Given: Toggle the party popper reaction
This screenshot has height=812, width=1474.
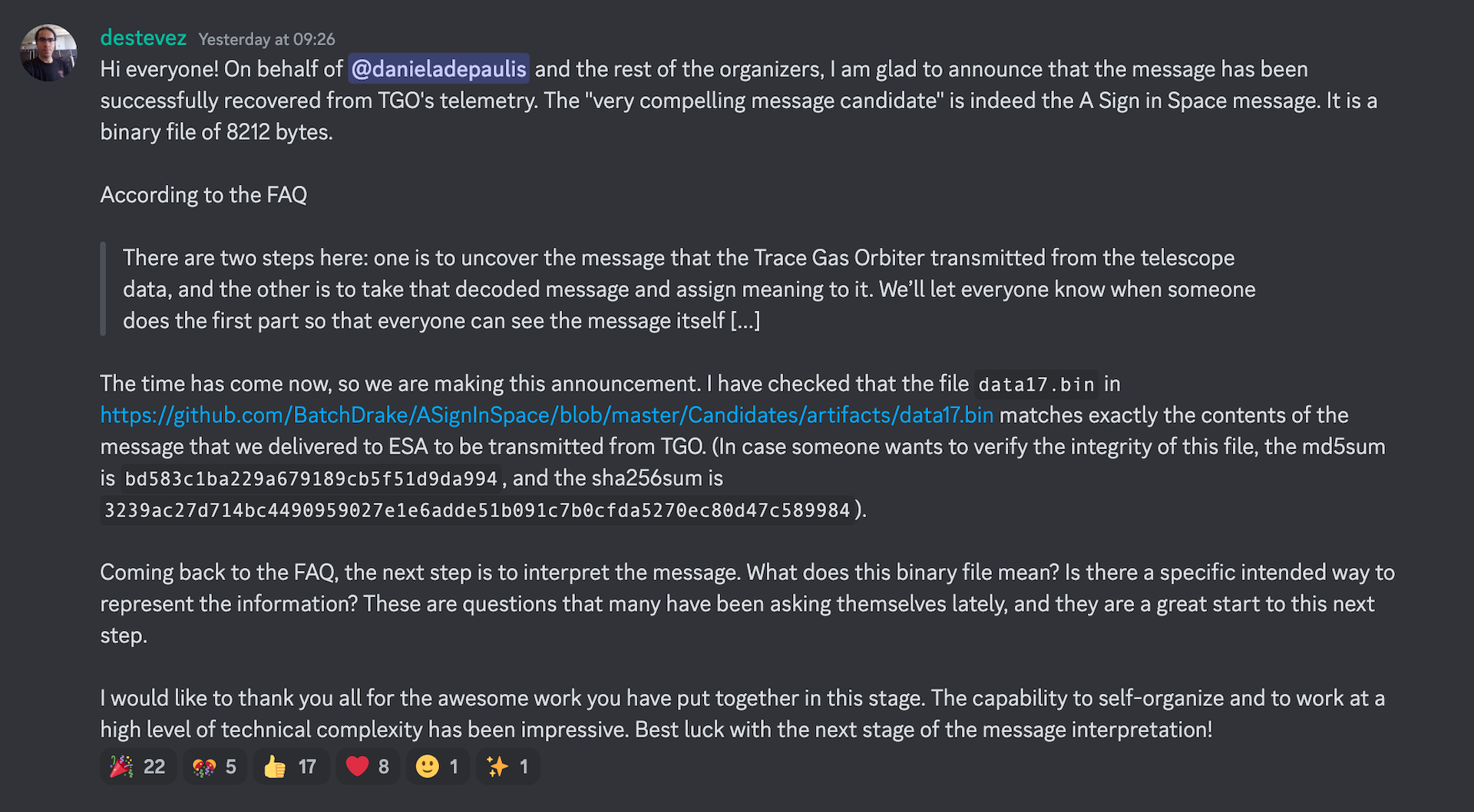Looking at the screenshot, I should click(x=138, y=766).
